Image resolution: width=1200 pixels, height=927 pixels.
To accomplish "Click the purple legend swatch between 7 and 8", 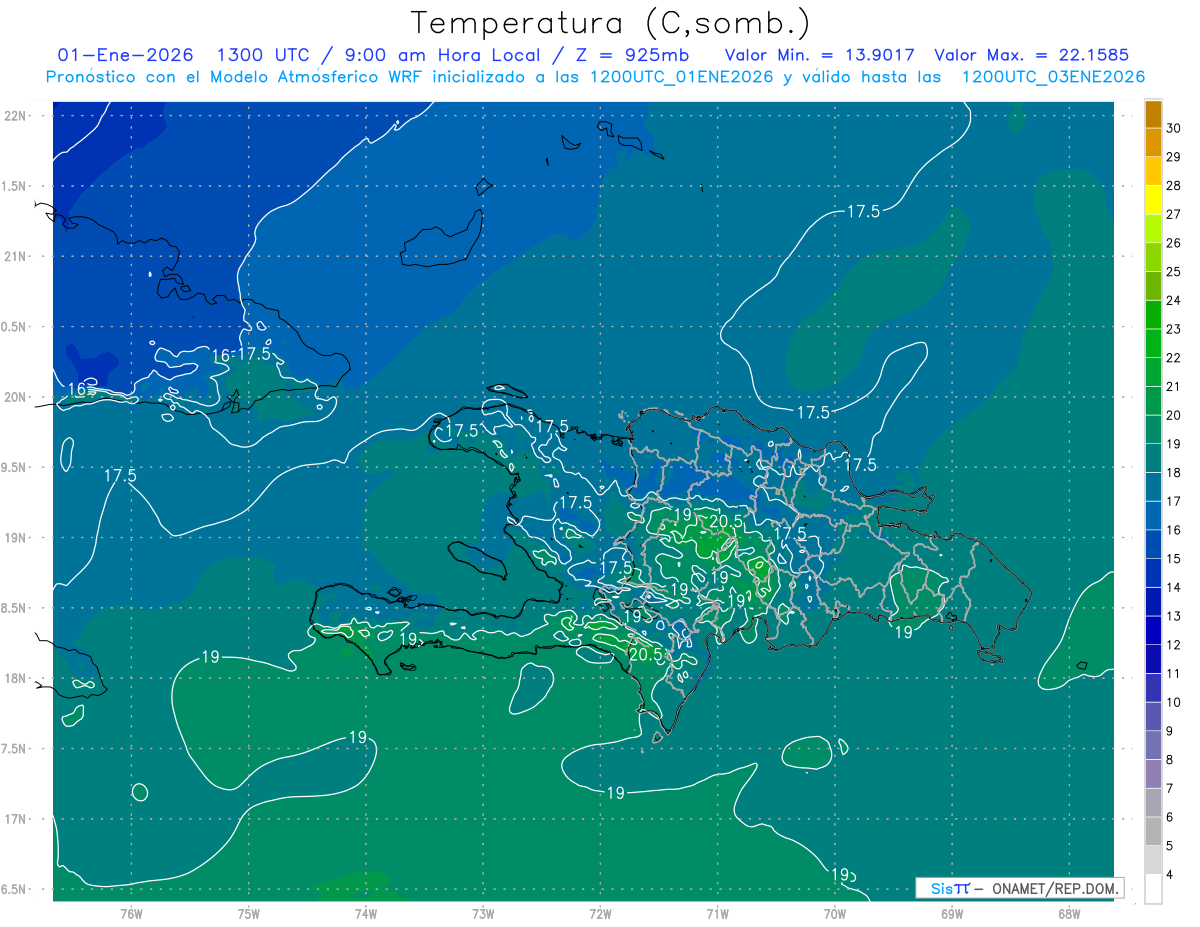I will click(x=1153, y=774).
